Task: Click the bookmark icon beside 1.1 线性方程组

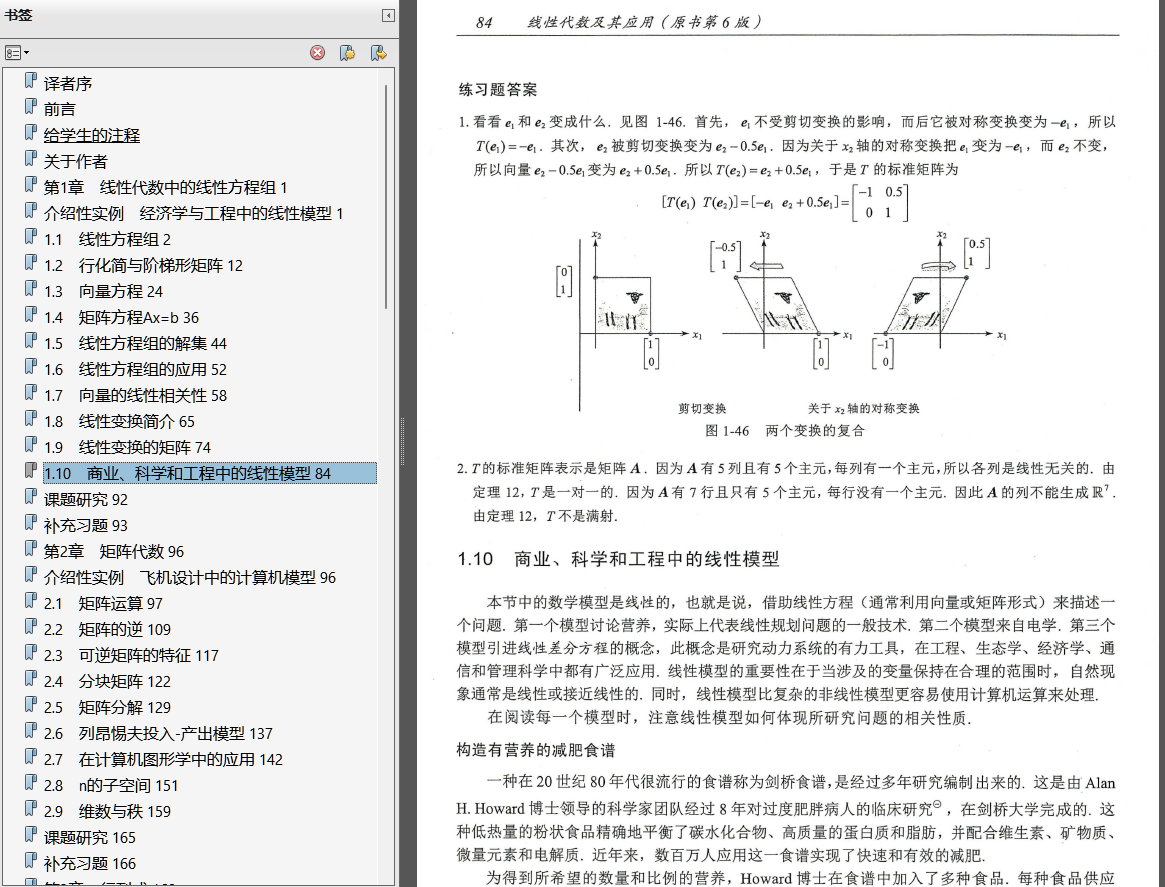Action: coord(30,236)
